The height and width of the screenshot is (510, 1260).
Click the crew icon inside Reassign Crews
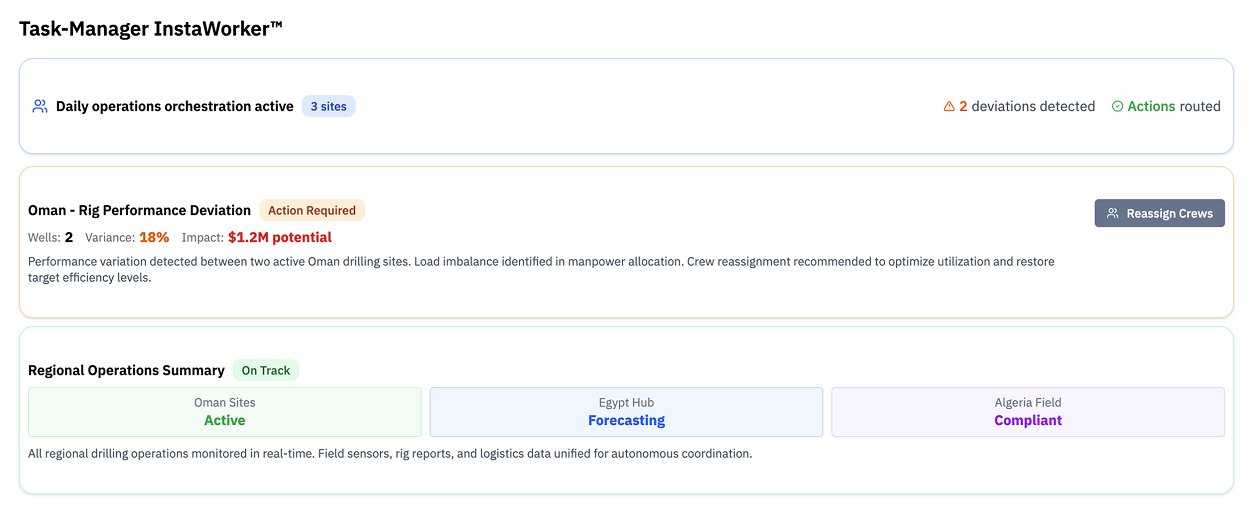1112,213
